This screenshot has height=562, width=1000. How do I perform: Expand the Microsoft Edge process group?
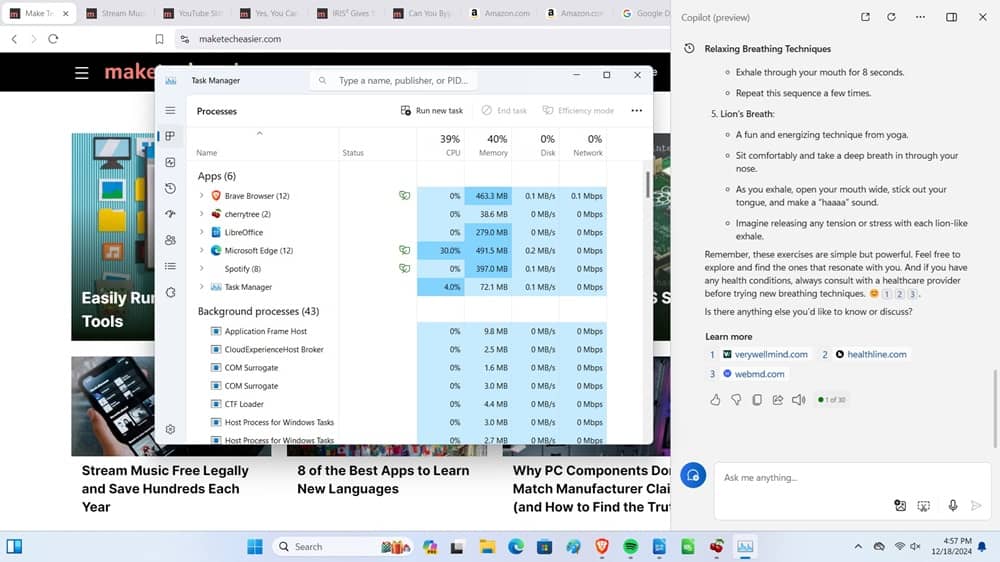201,251
